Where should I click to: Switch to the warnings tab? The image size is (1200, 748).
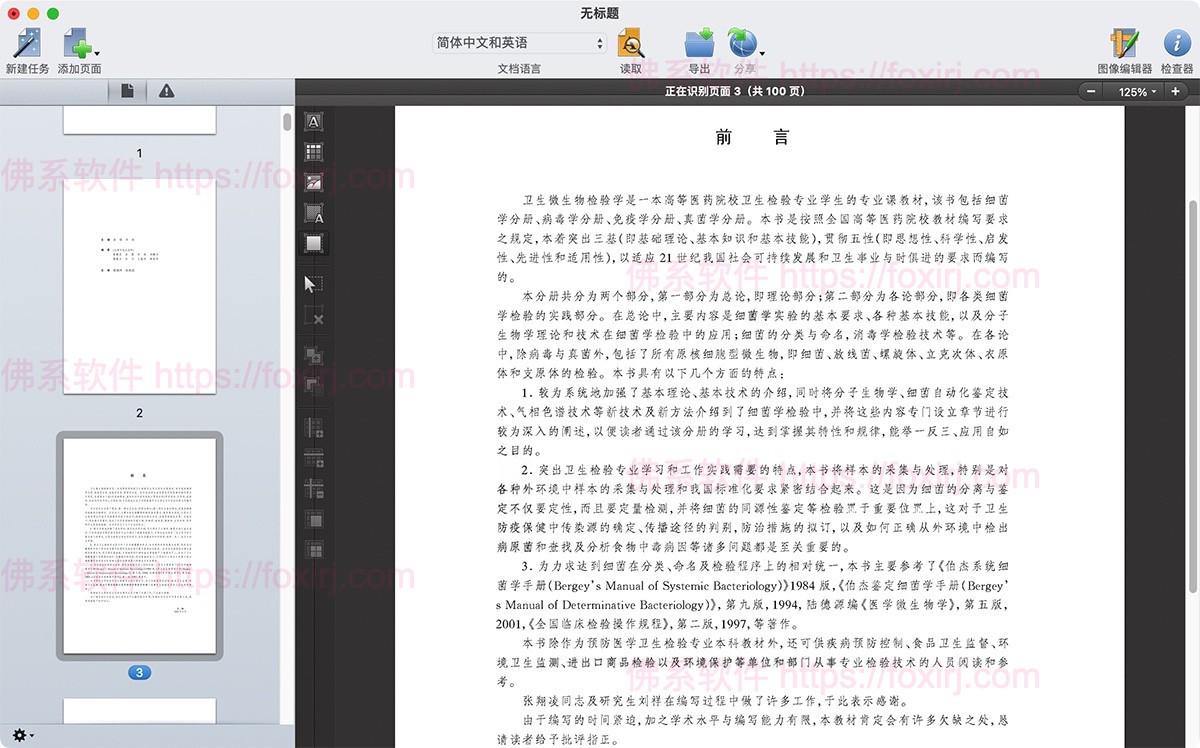tap(166, 89)
